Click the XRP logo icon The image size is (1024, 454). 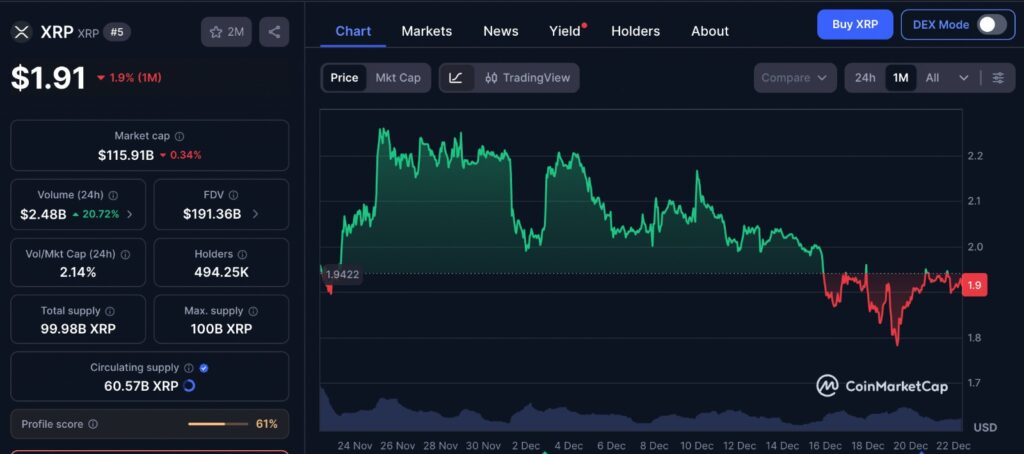click(x=22, y=32)
